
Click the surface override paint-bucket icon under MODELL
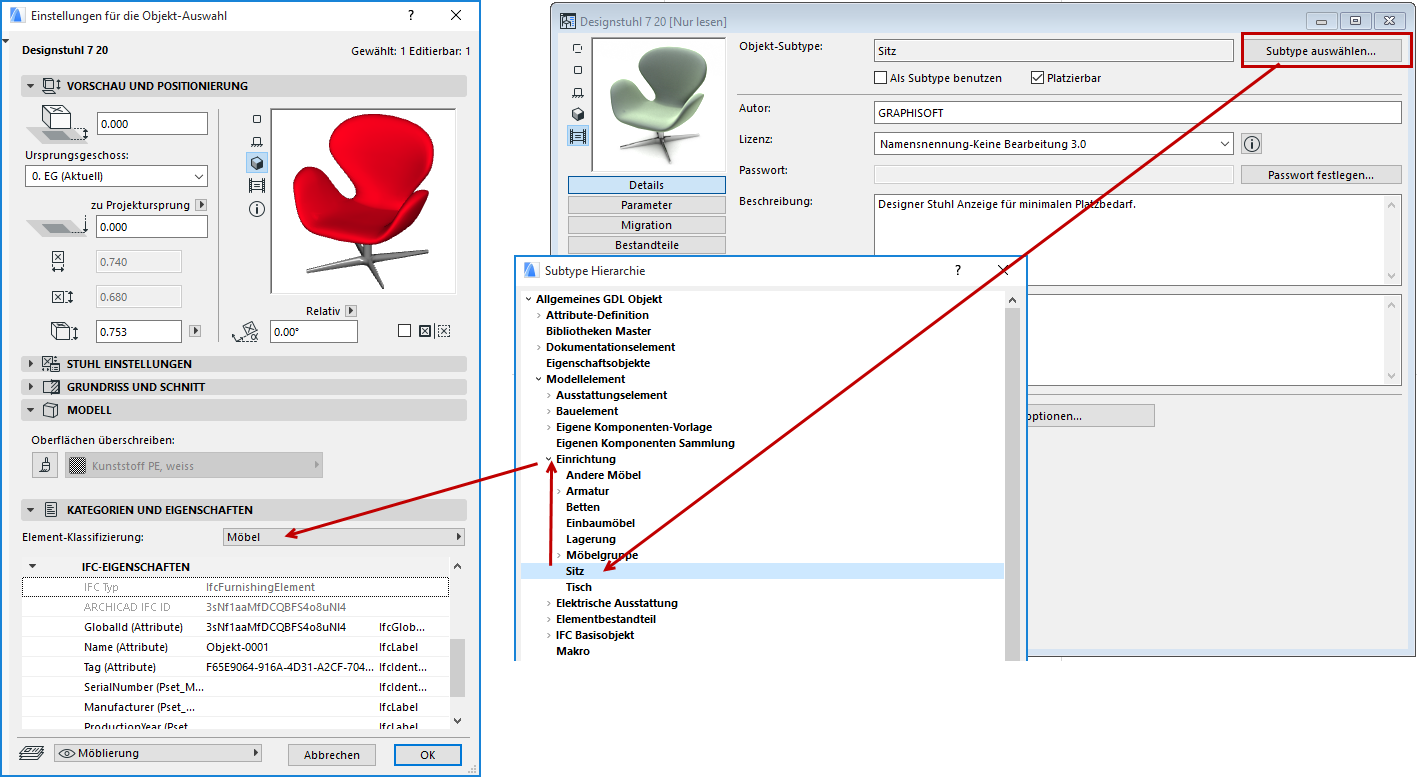[44, 464]
